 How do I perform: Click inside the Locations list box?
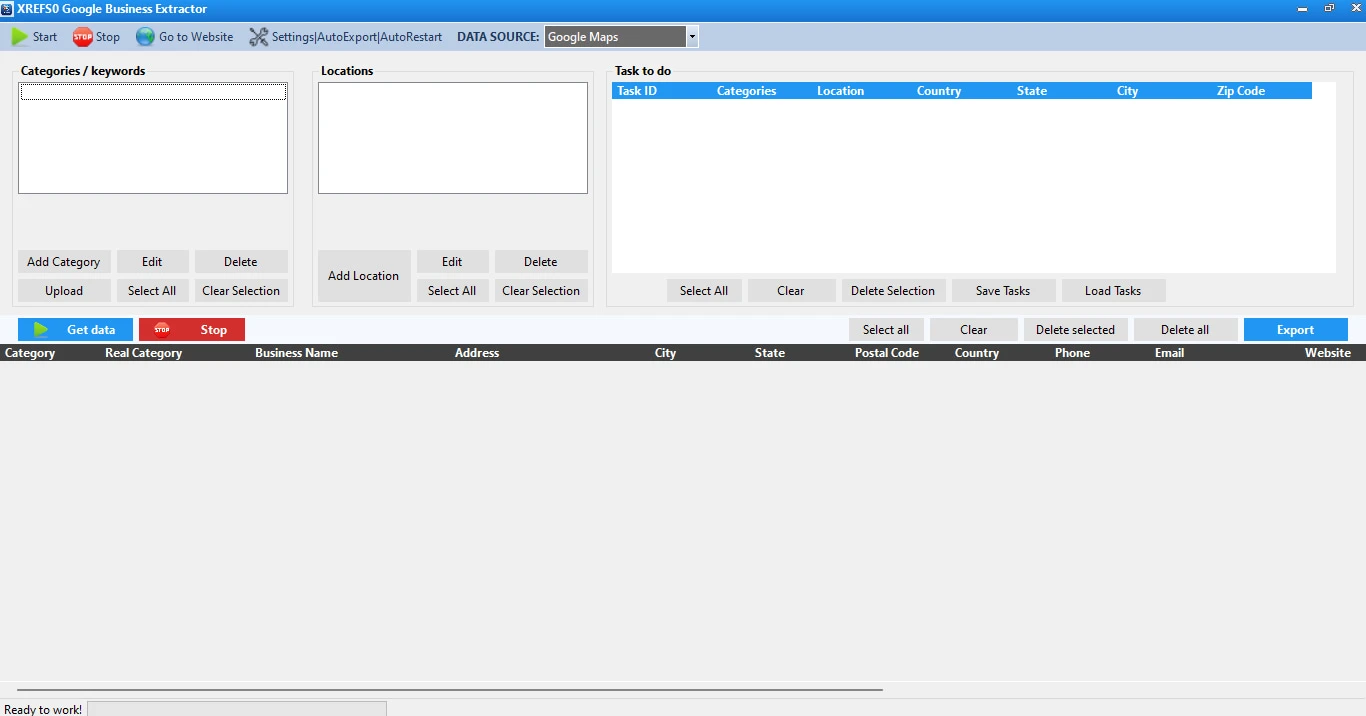click(x=453, y=138)
